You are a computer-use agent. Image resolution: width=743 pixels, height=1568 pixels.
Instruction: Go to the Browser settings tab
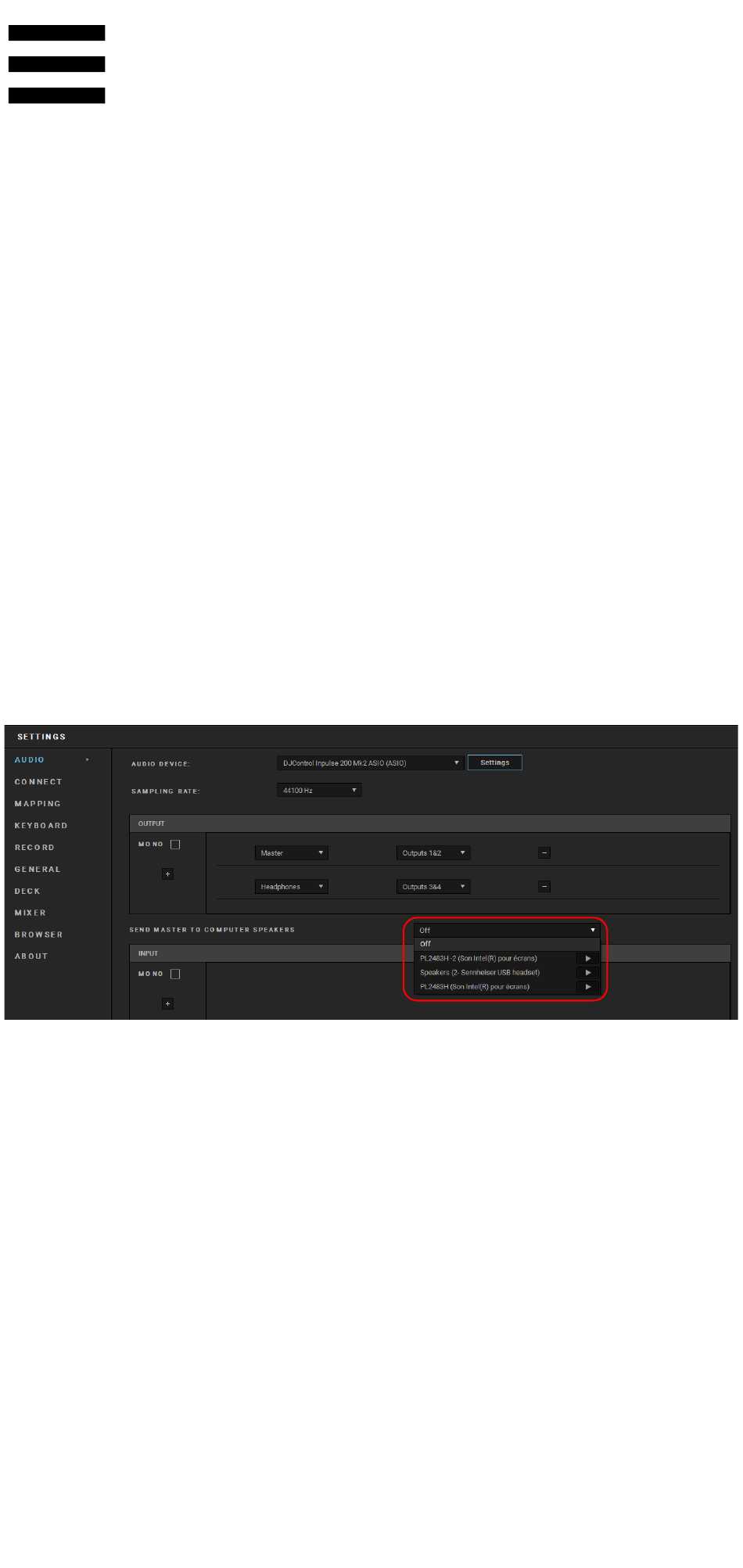click(38, 935)
